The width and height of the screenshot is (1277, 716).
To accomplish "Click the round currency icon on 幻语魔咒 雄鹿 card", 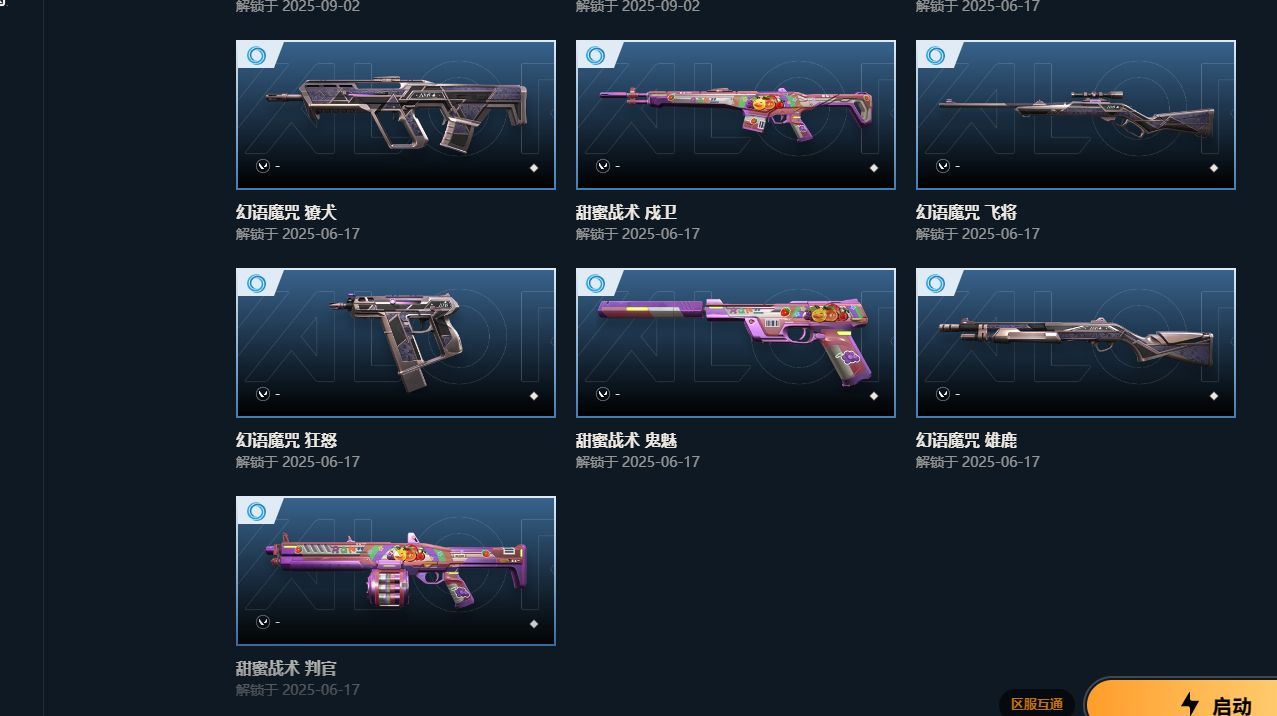I will point(942,394).
